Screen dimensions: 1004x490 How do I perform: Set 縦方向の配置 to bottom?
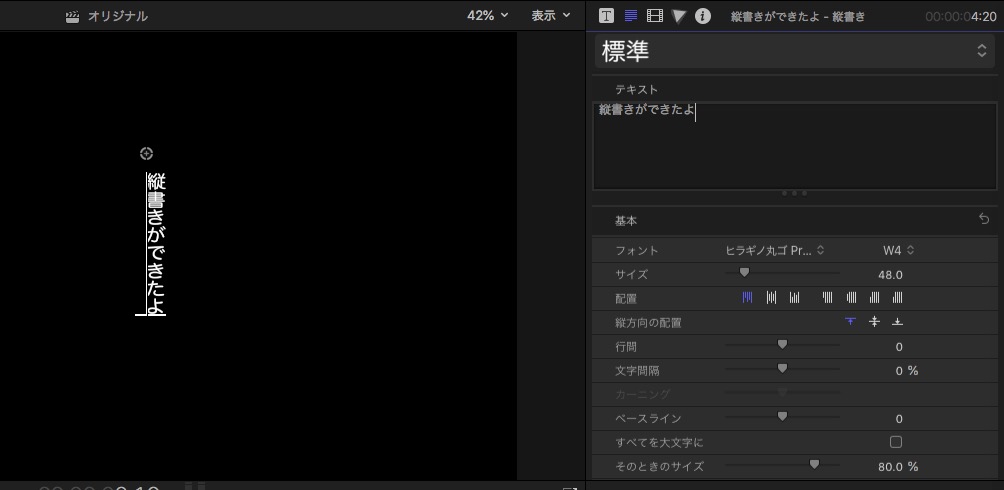pos(898,322)
